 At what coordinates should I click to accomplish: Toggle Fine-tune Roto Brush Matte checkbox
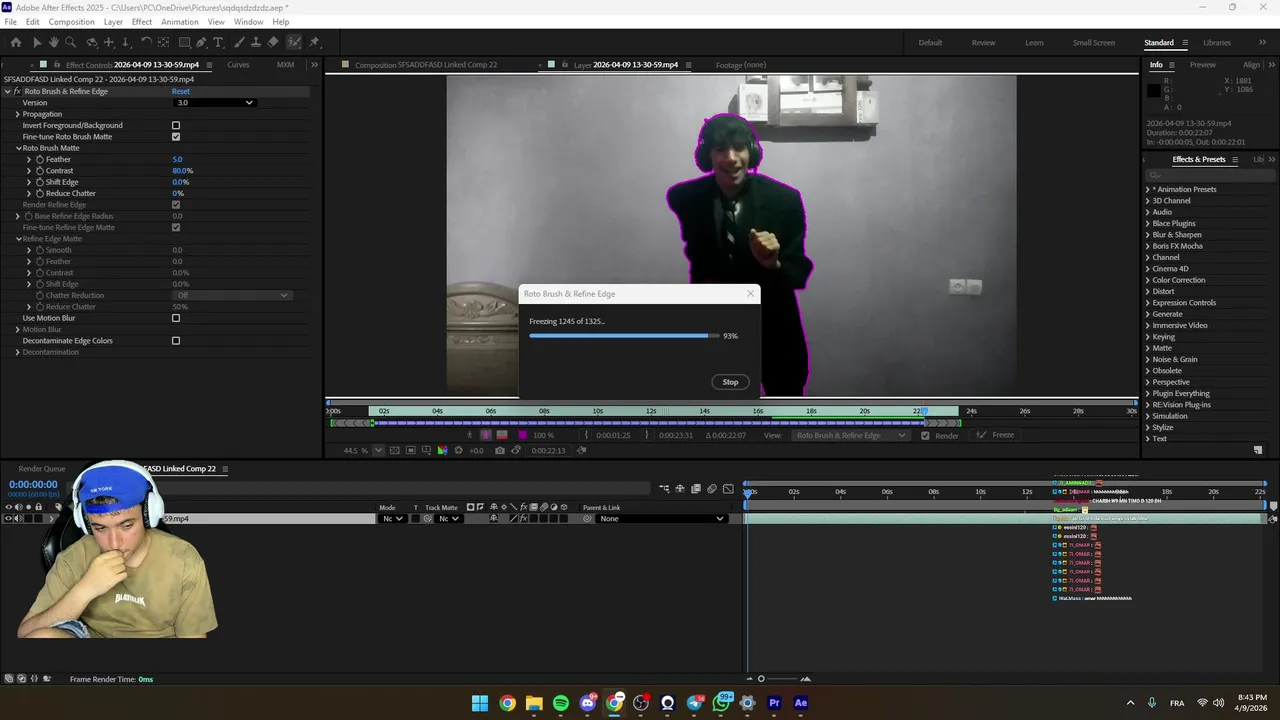pyautogui.click(x=176, y=136)
